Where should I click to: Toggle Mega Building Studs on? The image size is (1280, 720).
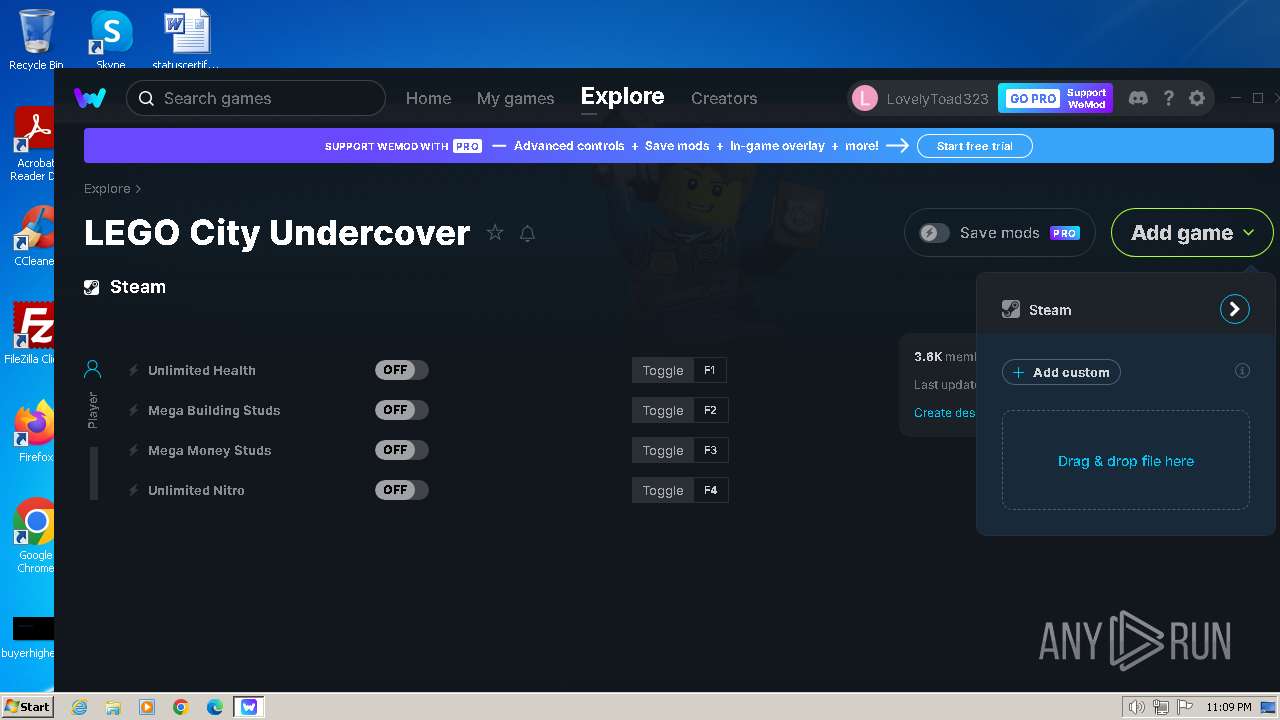click(402, 410)
